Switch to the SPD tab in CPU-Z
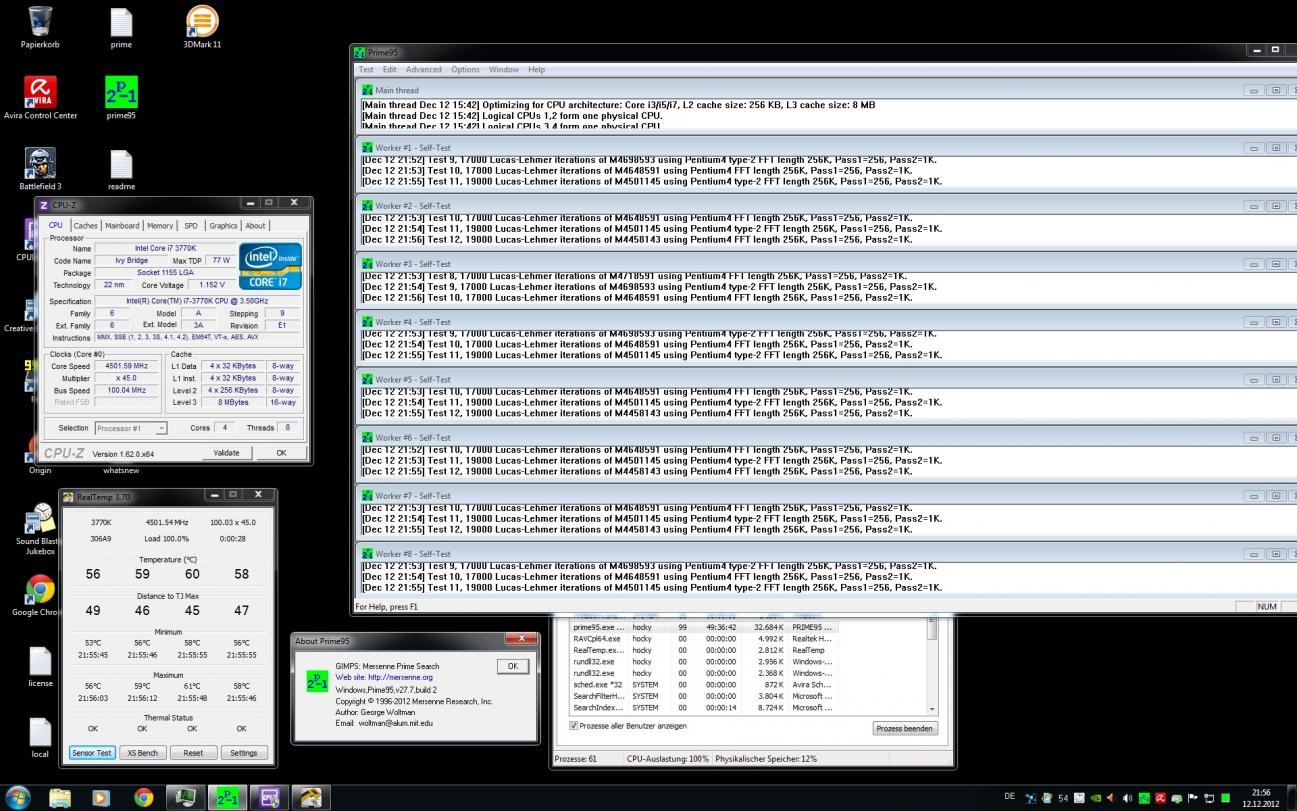The width and height of the screenshot is (1297, 811). pos(190,225)
